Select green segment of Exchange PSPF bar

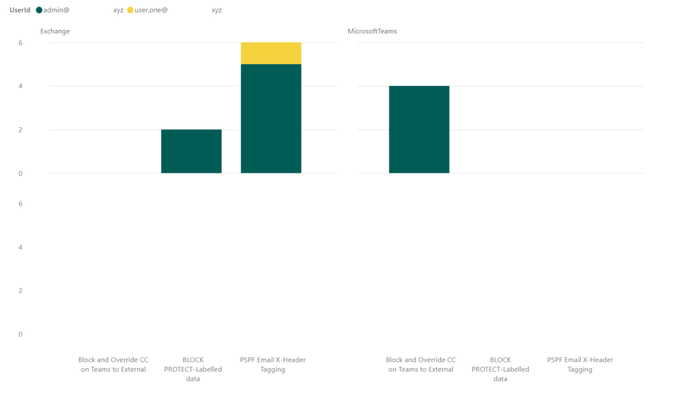(x=271, y=119)
